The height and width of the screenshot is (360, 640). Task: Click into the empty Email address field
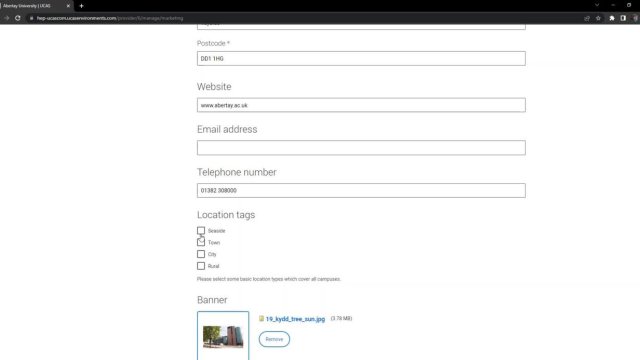[x=361, y=148]
